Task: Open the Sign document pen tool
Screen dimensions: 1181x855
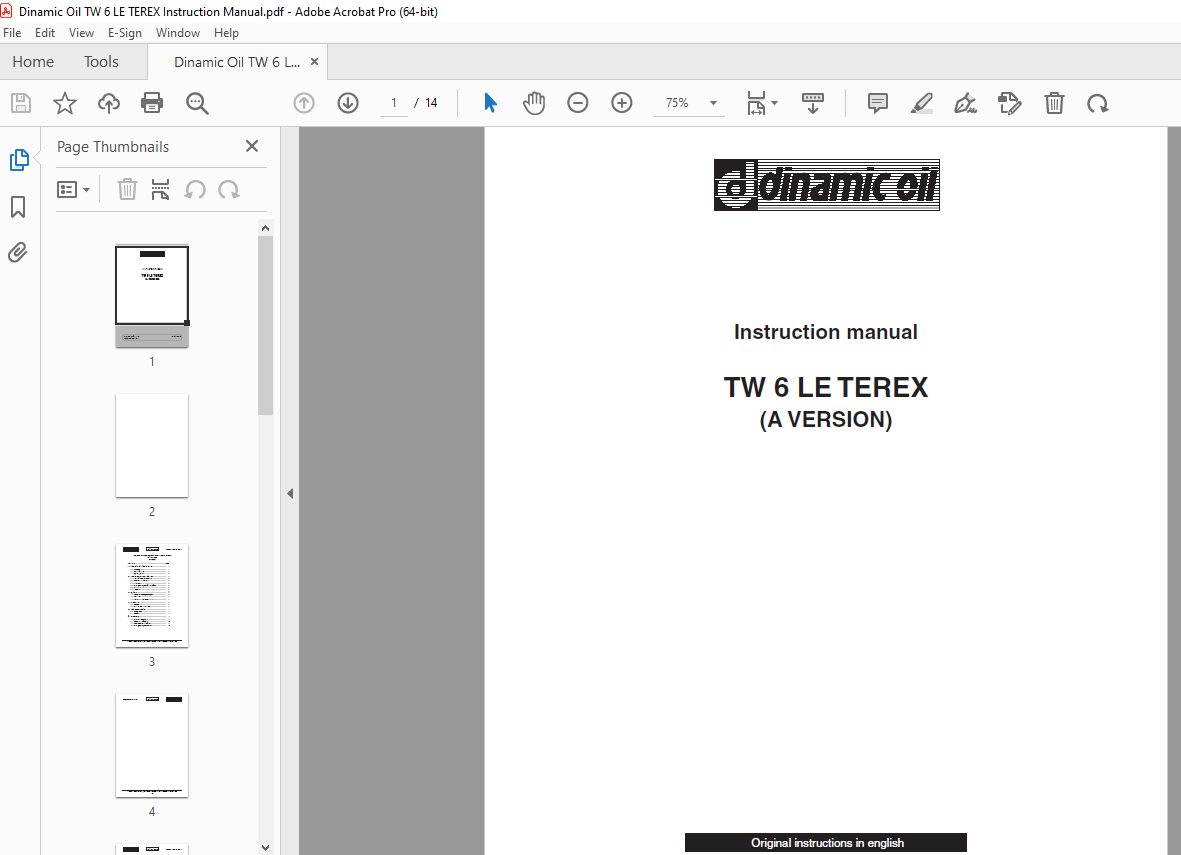Action: pos(965,103)
